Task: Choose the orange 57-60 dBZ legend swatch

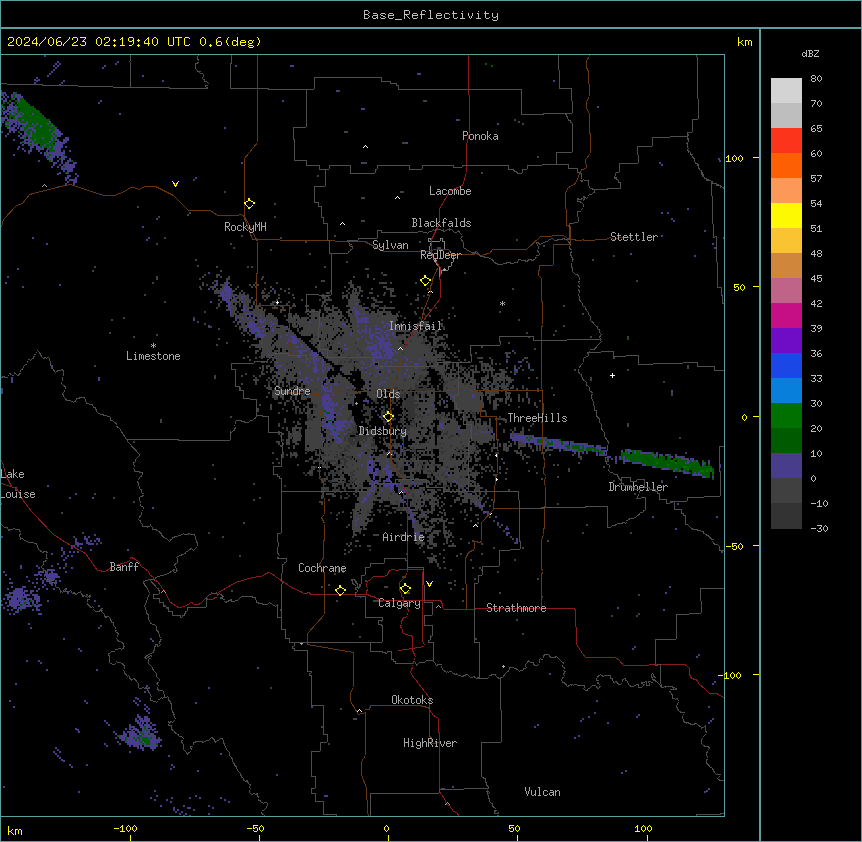Action: 786,165
